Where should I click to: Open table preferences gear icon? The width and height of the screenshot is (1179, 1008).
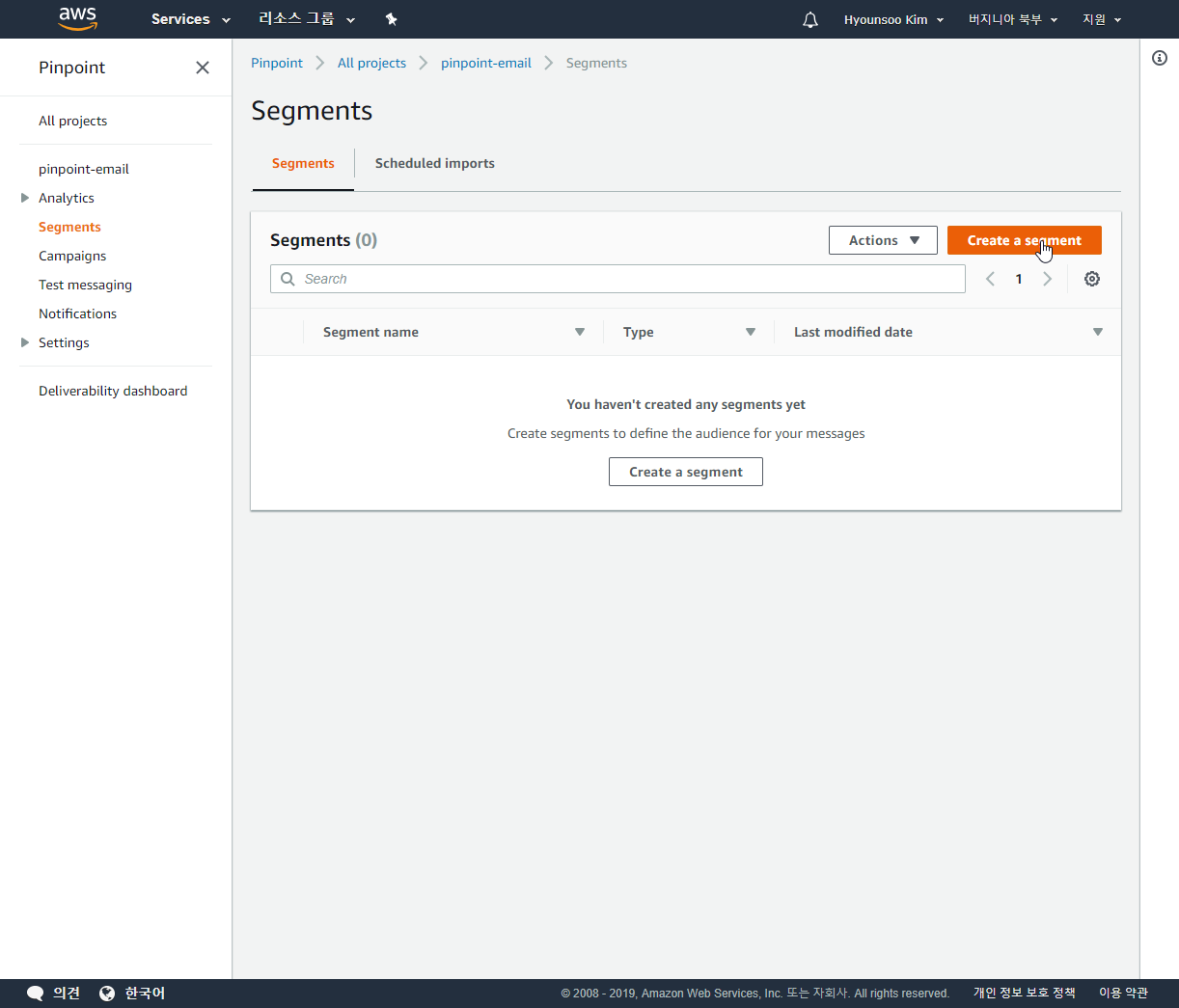1092,279
